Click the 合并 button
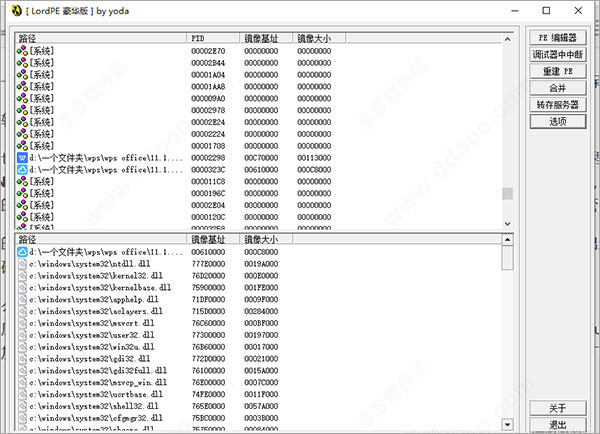Screen dimensions: 600x434 pyautogui.click(x=558, y=88)
